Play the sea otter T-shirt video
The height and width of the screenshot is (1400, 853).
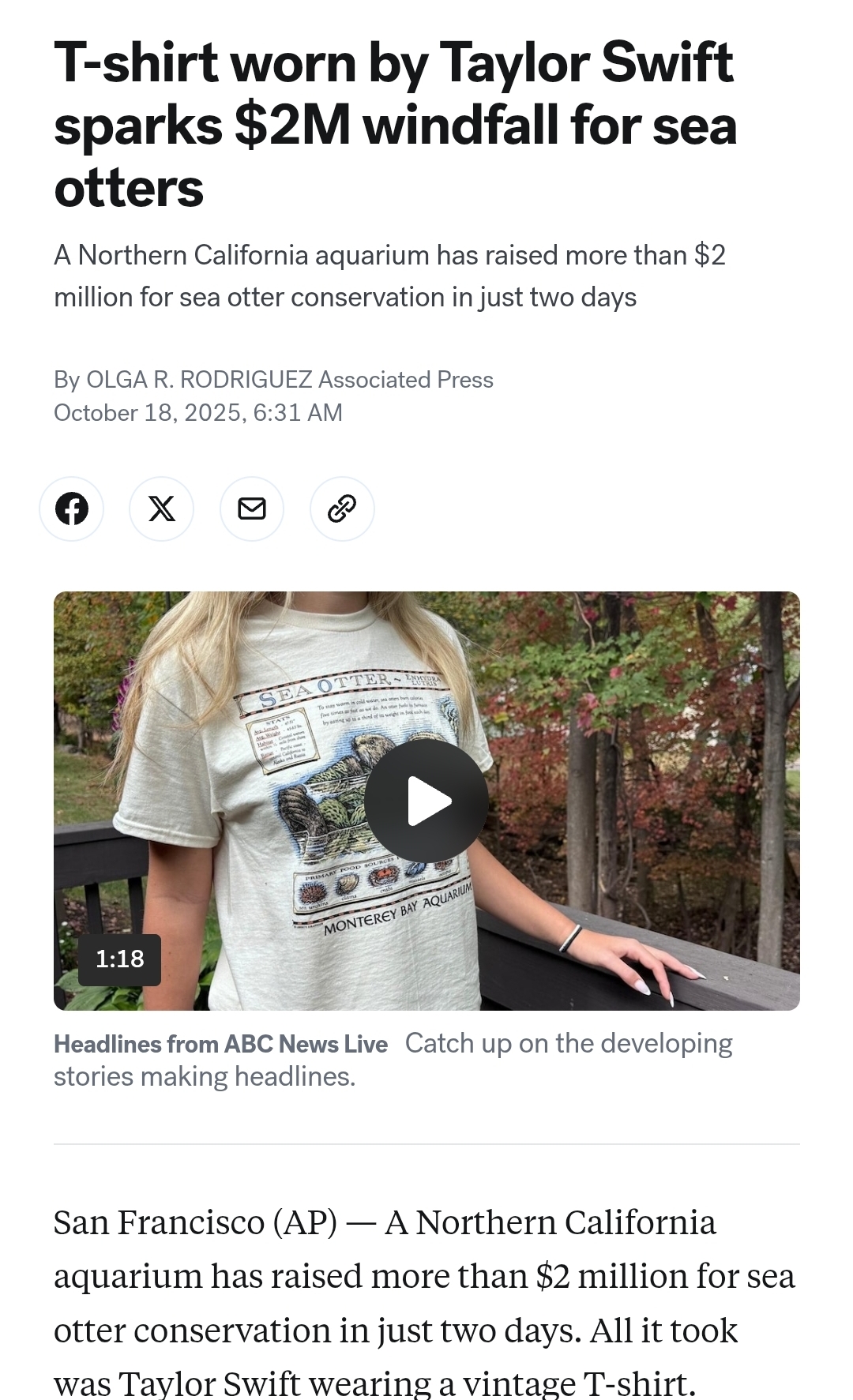pos(426,801)
